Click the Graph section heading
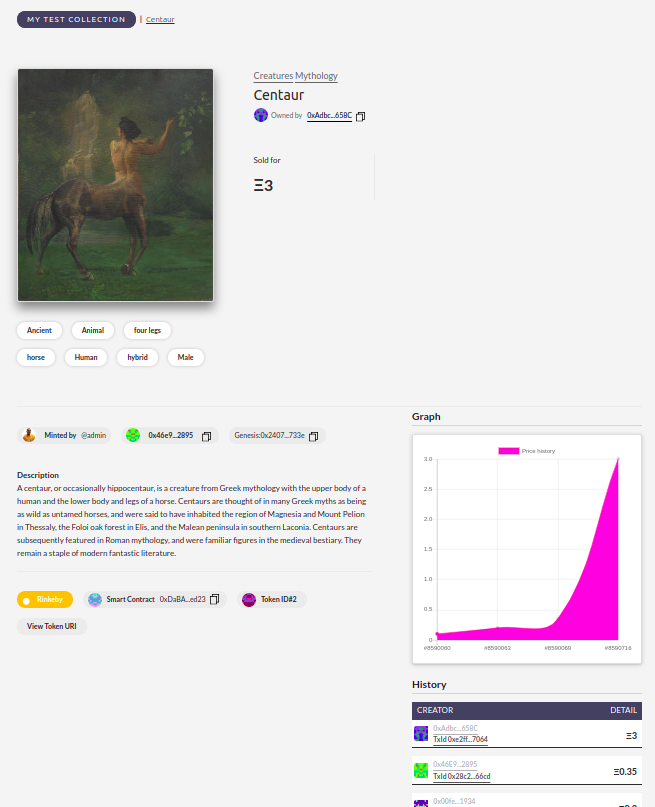The height and width of the screenshot is (807, 655). [x=426, y=417]
